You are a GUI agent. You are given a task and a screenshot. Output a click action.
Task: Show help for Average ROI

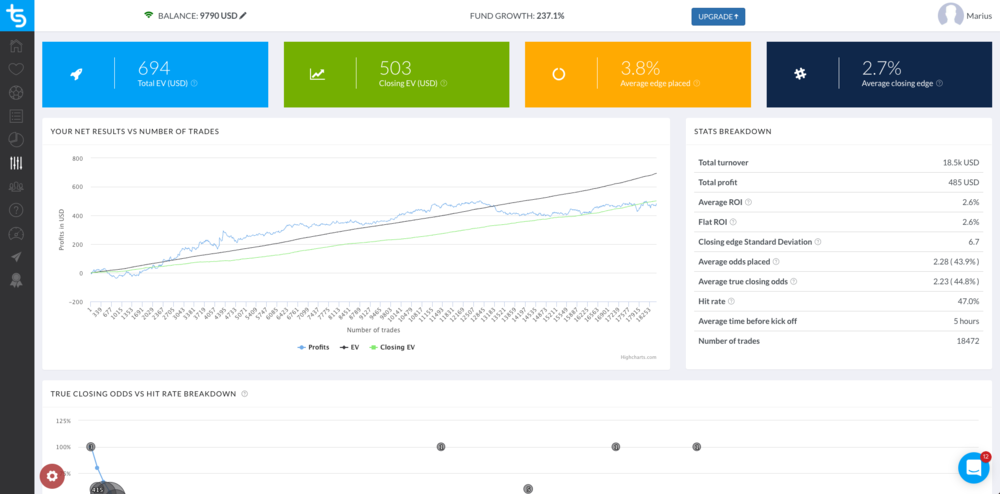click(x=748, y=202)
